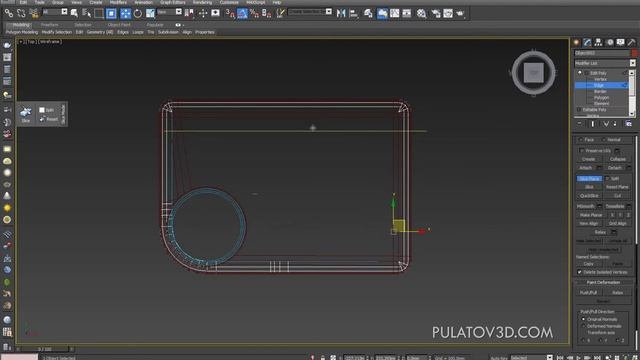Click the Make Planar button

click(591, 215)
